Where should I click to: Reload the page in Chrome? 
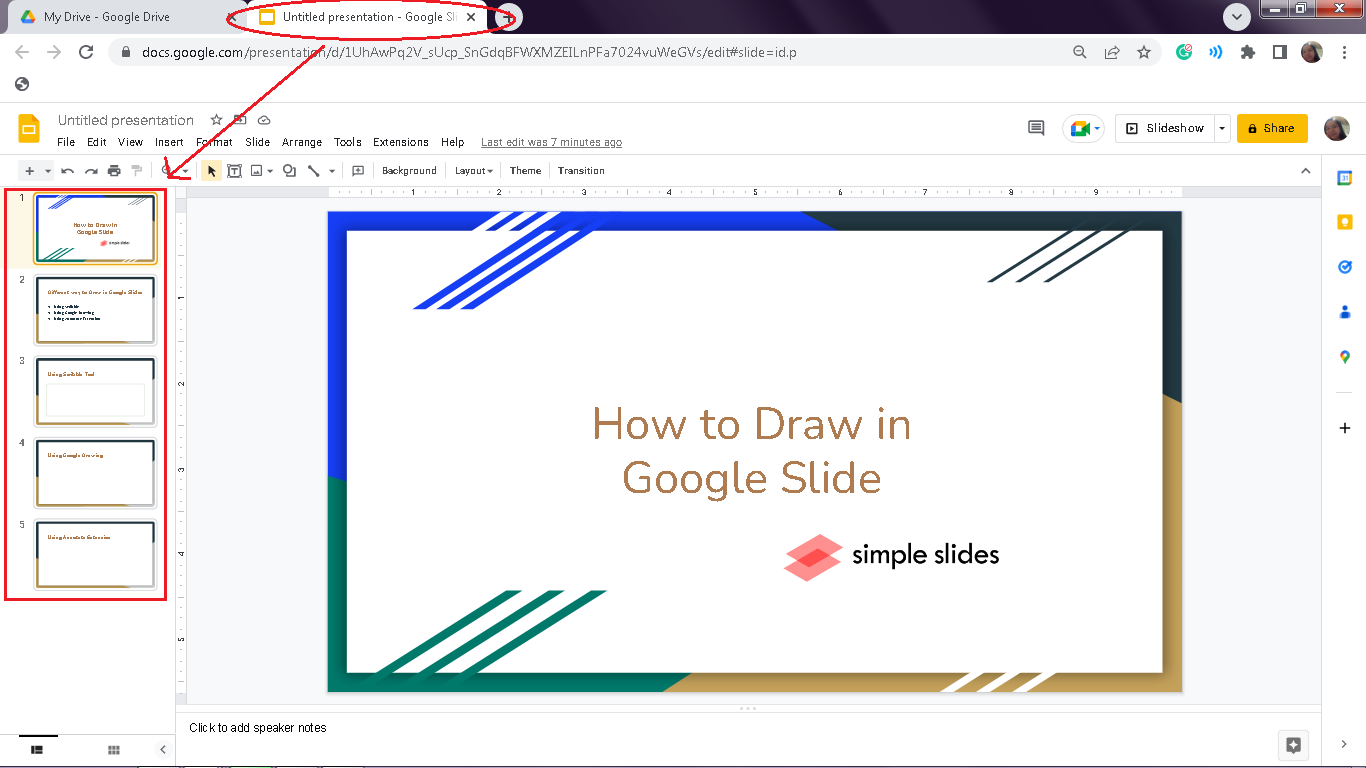86,52
